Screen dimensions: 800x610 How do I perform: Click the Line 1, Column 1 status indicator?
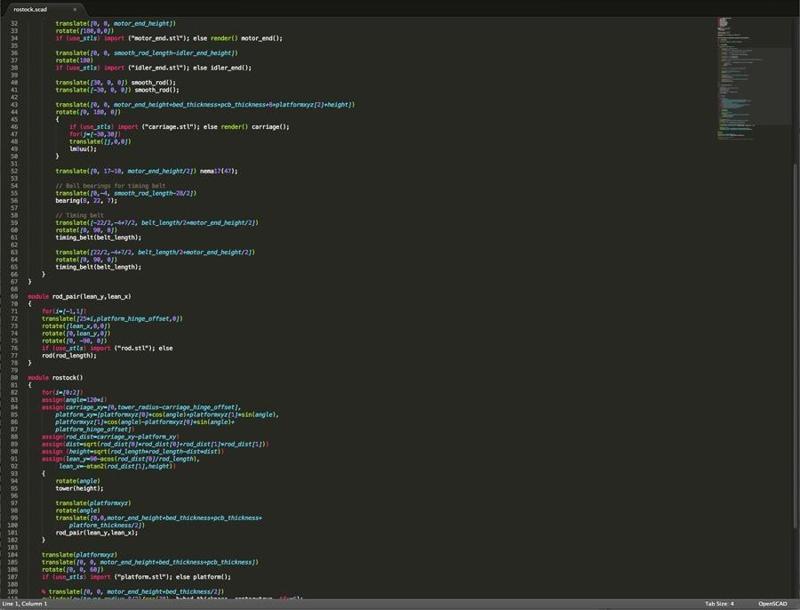tap(26, 604)
